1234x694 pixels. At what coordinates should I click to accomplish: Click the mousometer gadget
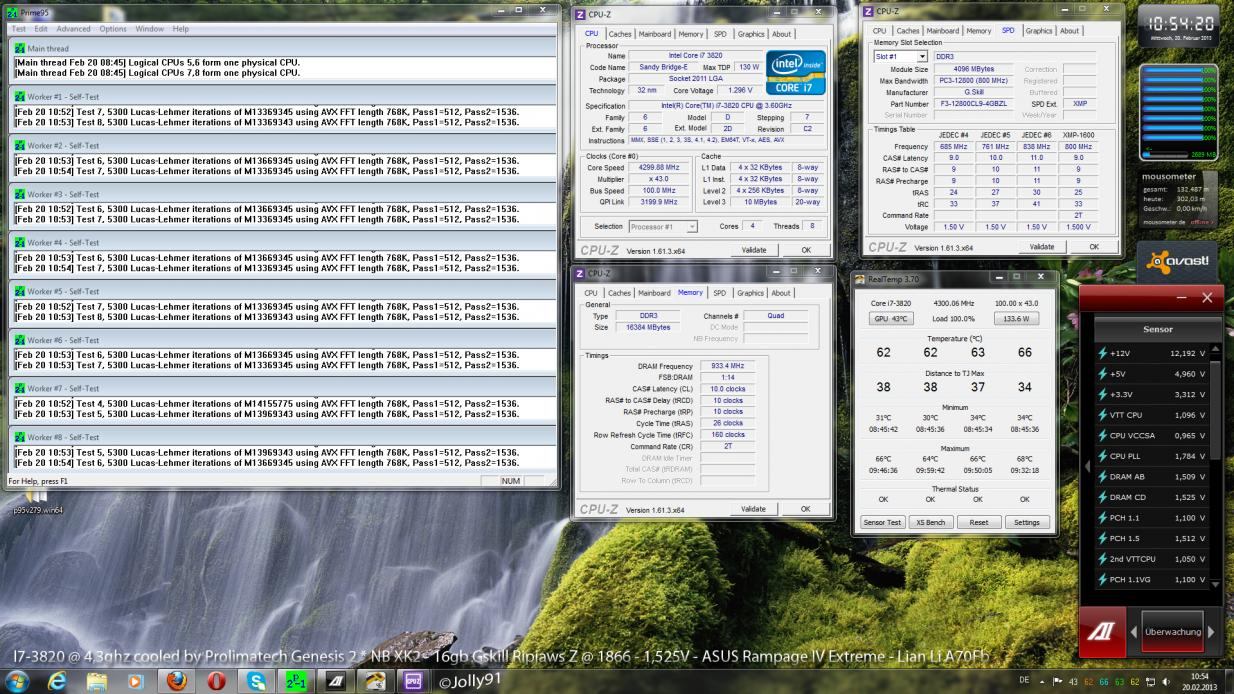[1178, 197]
